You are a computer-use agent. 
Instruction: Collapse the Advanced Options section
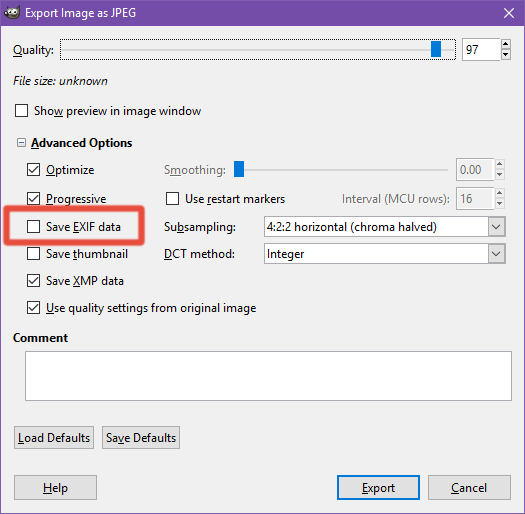pos(21,143)
